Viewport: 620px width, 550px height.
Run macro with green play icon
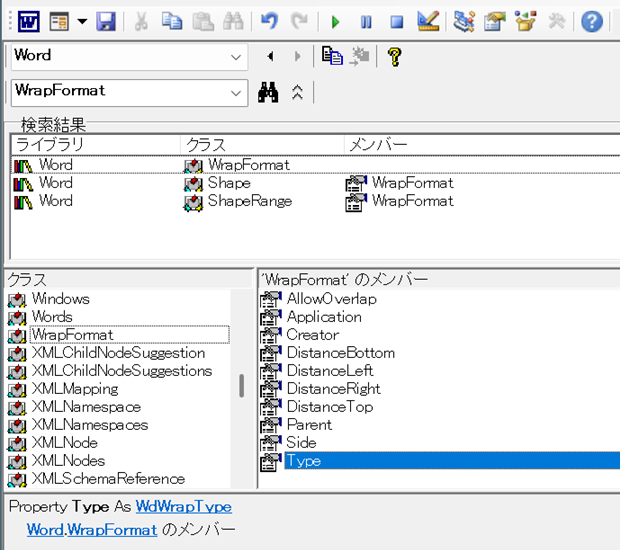pos(336,22)
